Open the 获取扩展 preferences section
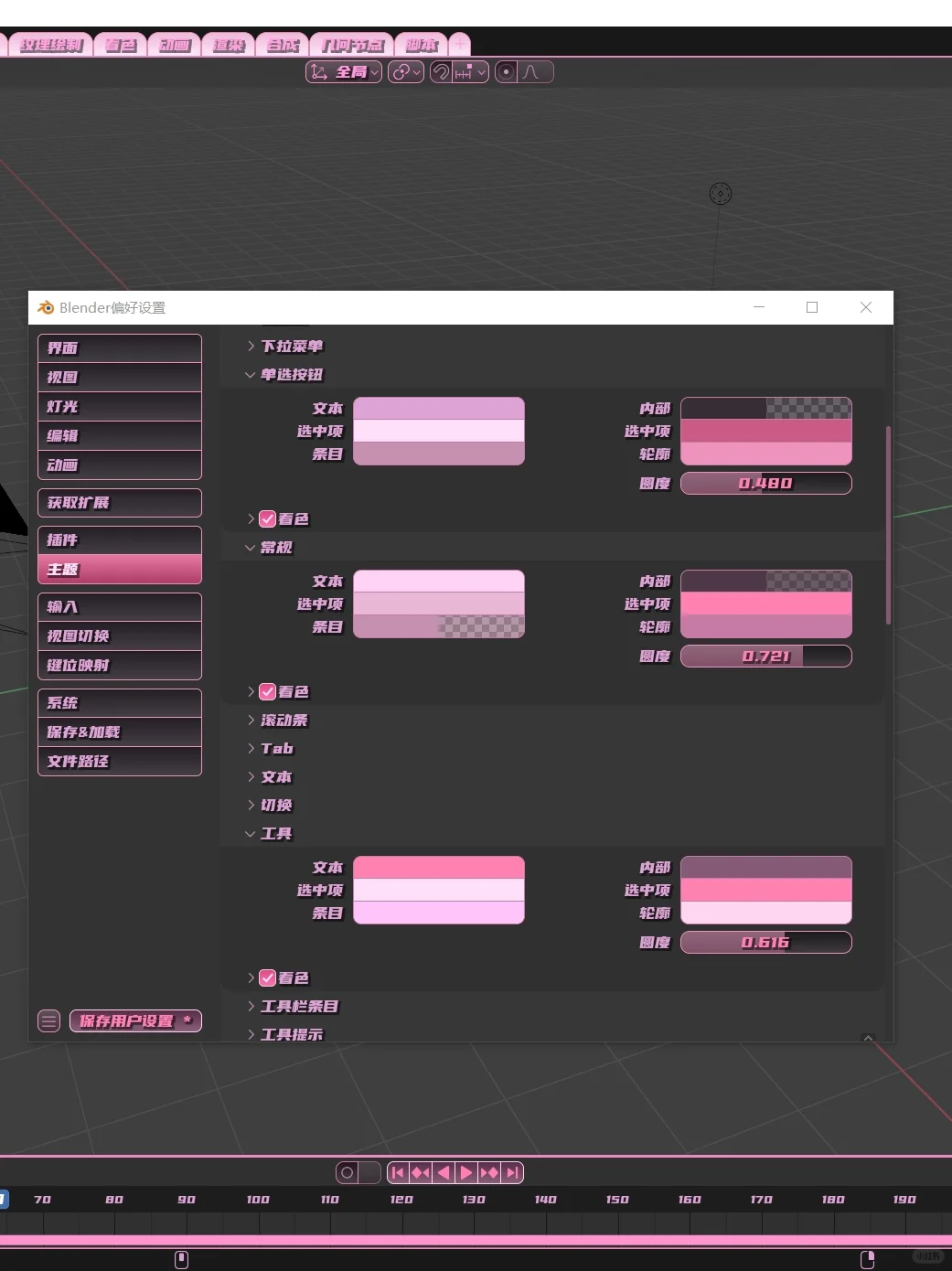This screenshot has height=1271, width=952. [x=120, y=503]
